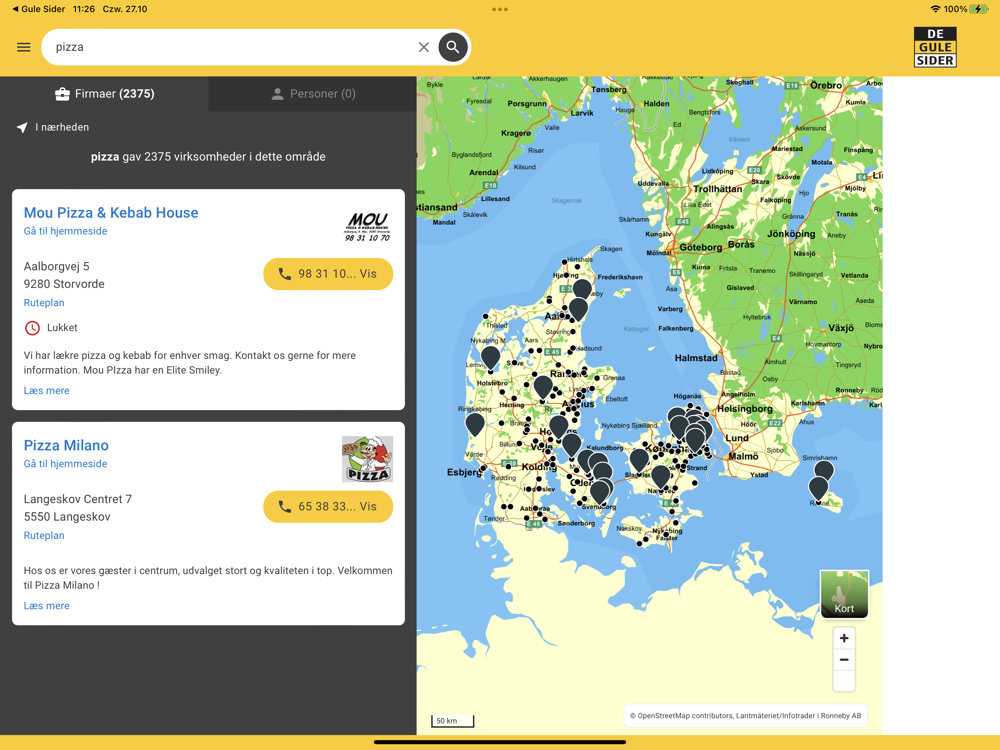Open Pizza Milano listing title

click(x=66, y=445)
